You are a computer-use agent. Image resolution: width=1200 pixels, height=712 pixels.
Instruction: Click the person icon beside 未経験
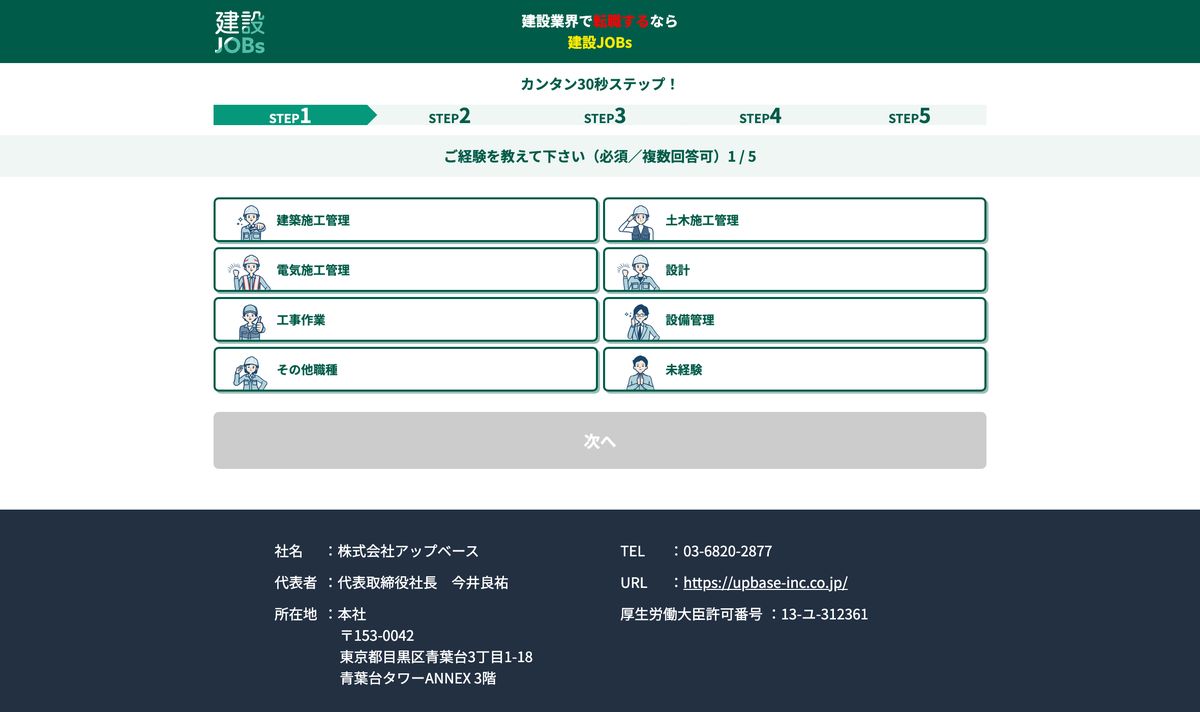[639, 371]
